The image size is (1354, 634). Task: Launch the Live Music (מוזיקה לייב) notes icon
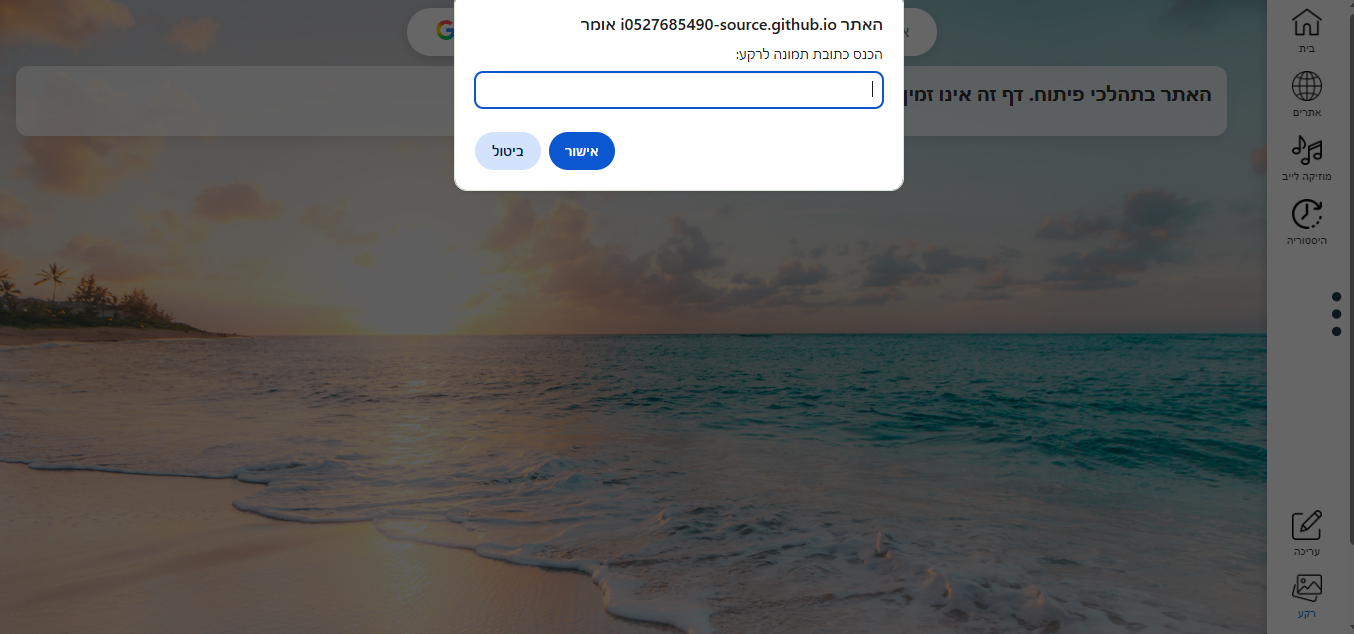tap(1306, 150)
